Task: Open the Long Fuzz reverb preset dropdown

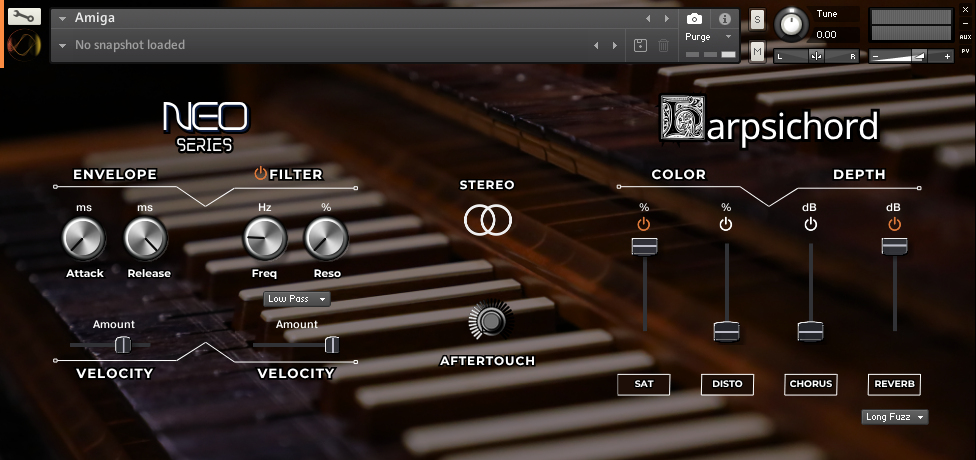Action: (x=895, y=417)
